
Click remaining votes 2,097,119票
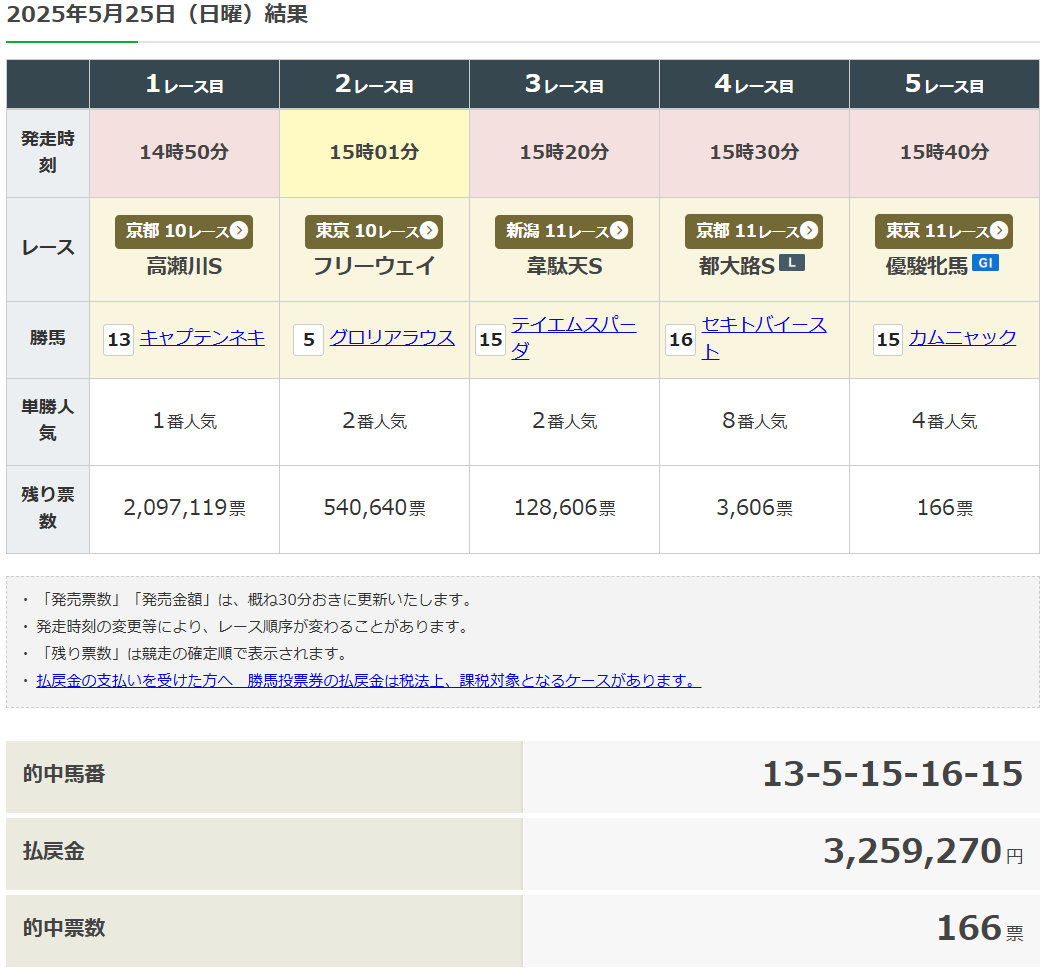point(184,508)
